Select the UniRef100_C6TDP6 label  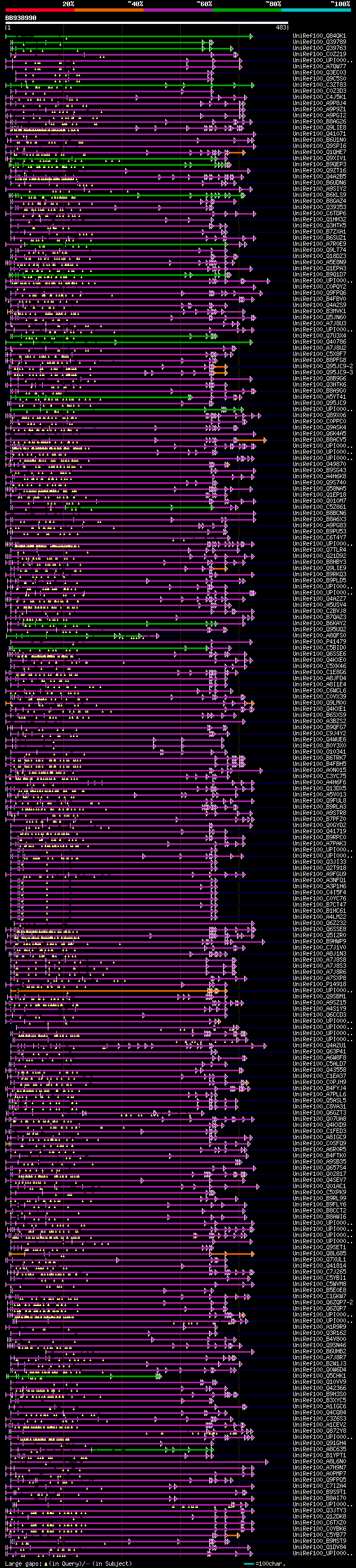319,213
